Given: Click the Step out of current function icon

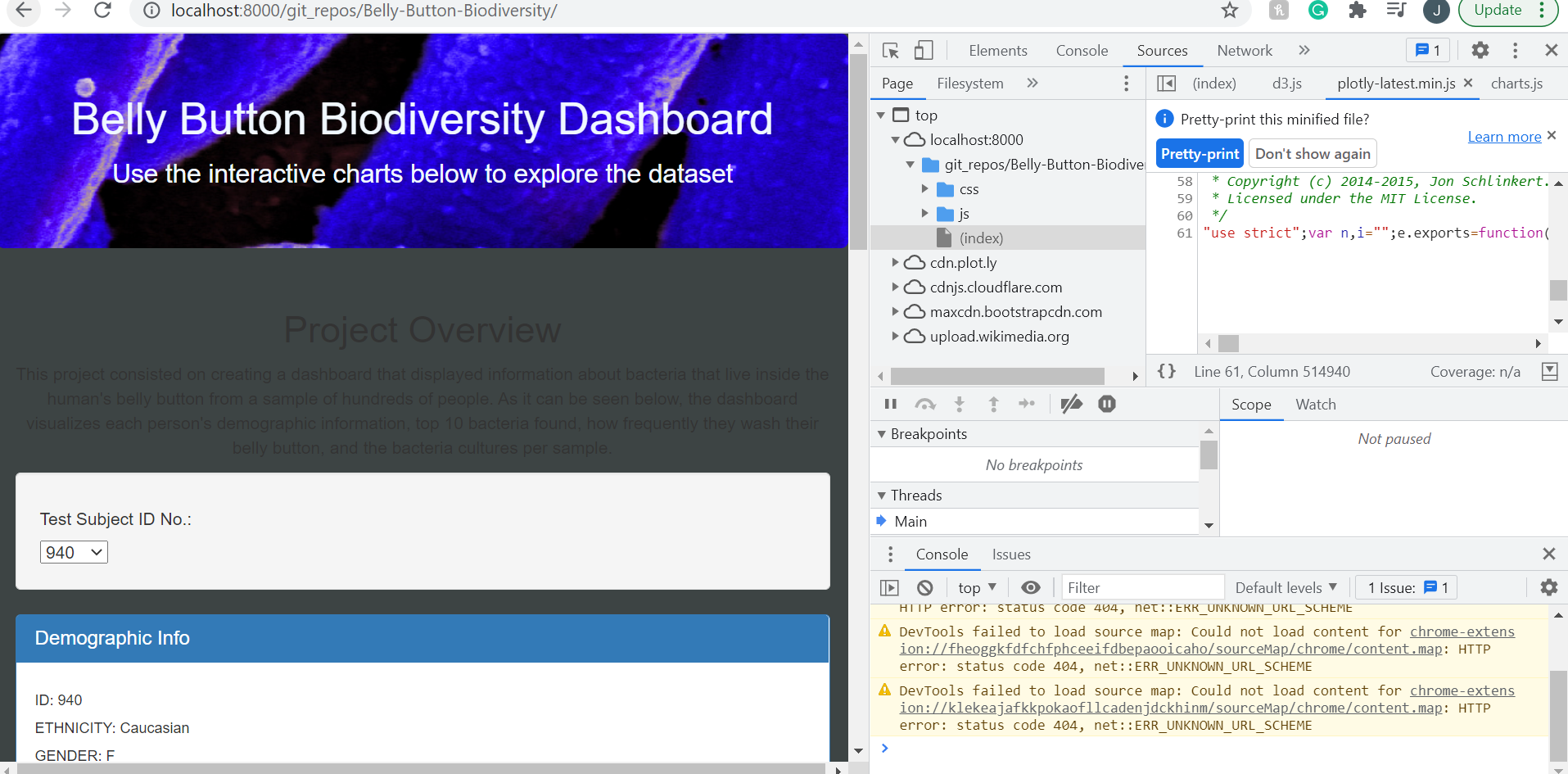Looking at the screenshot, I should (992, 403).
